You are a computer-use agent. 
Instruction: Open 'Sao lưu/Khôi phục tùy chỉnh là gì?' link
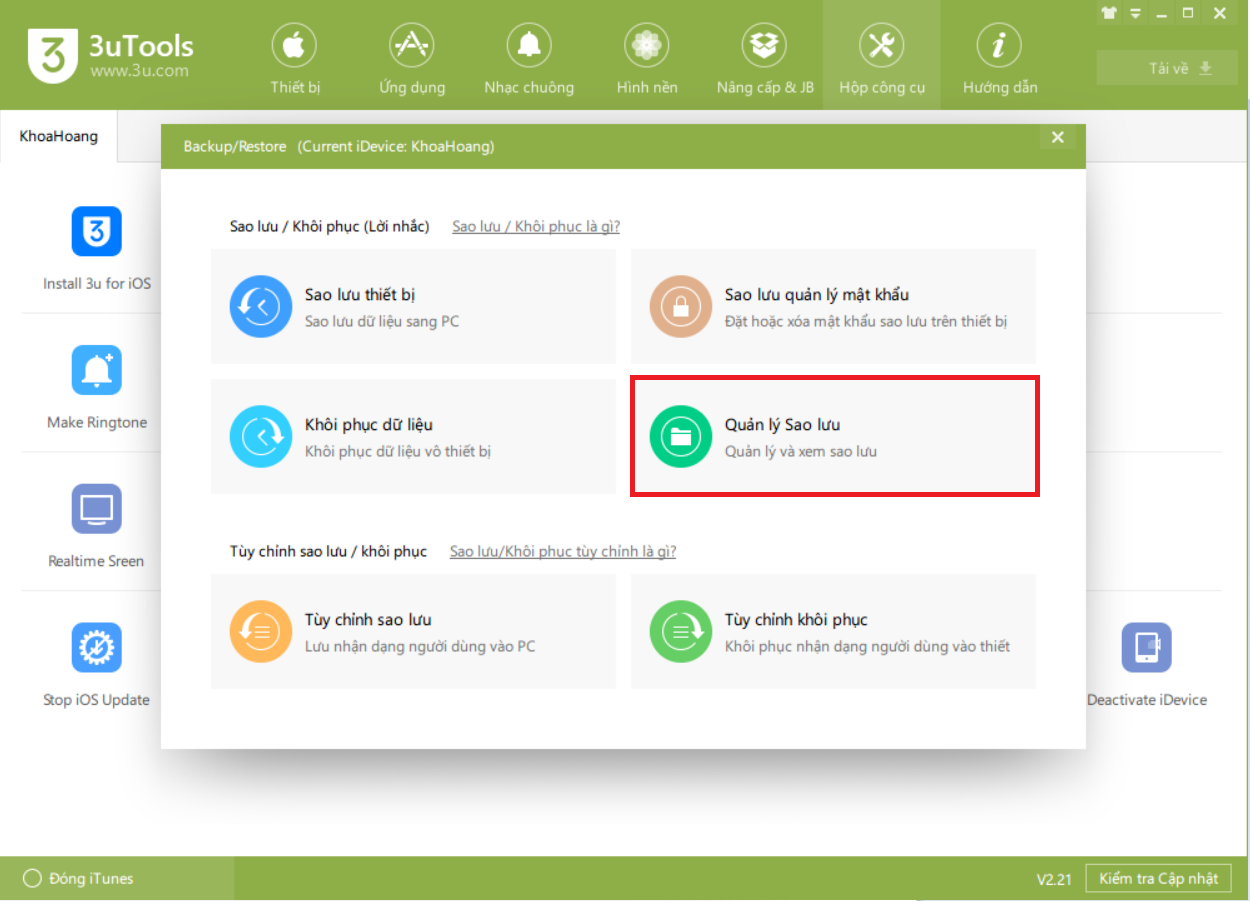pyautogui.click(x=563, y=552)
